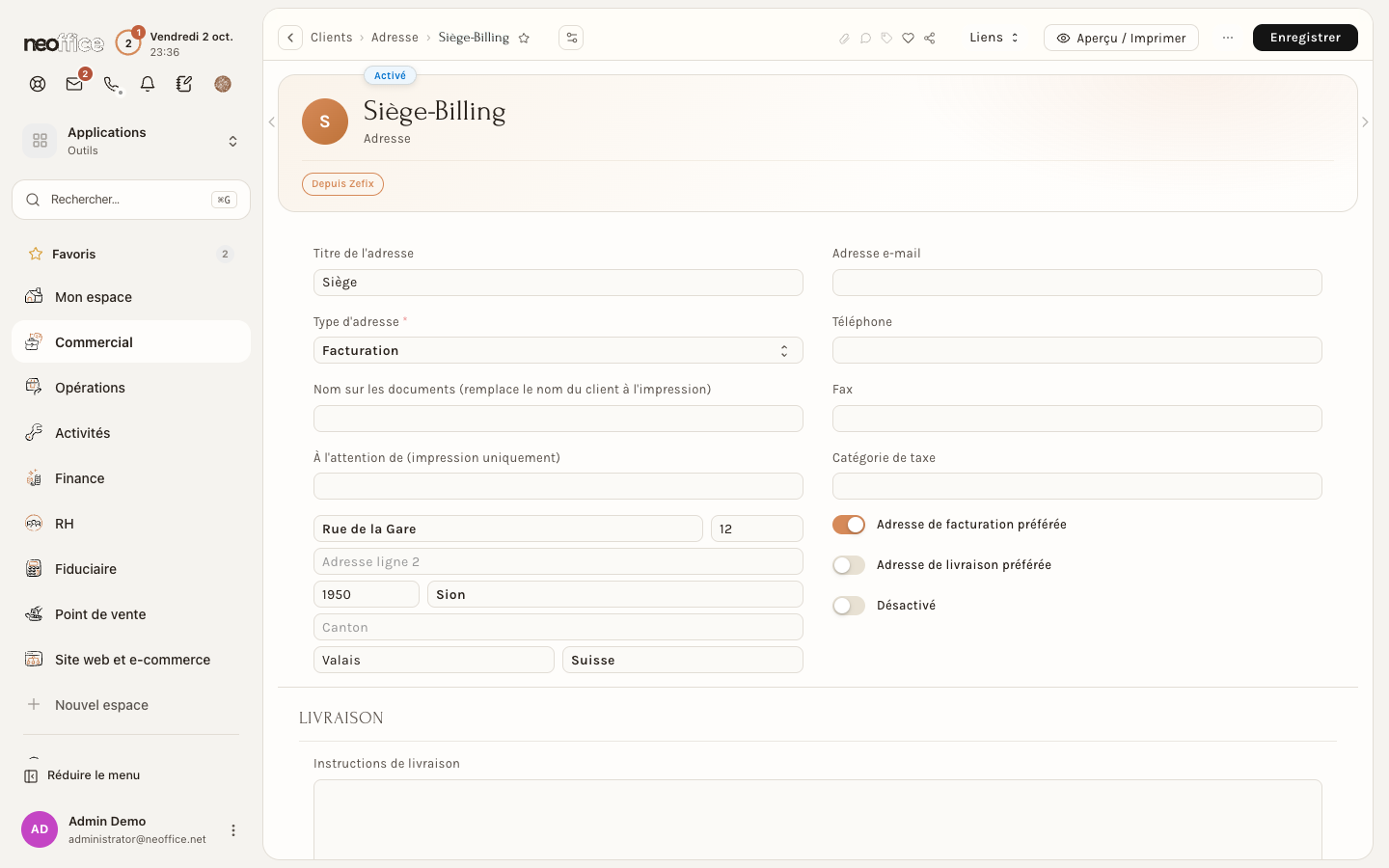Click the Adresse breadcrumb link
Screen dimensions: 1389x868
(395, 38)
